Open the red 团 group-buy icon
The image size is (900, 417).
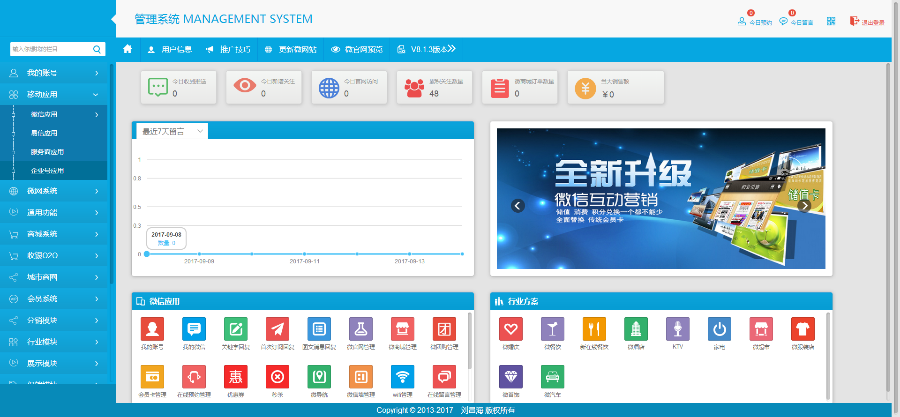pyautogui.click(x=445, y=329)
